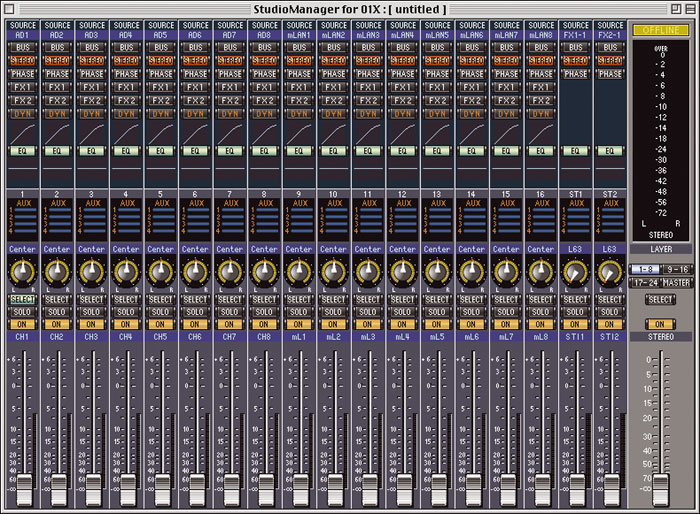700x514 pixels.
Task: Click the pan knob on channel ST1
Action: click(x=575, y=273)
